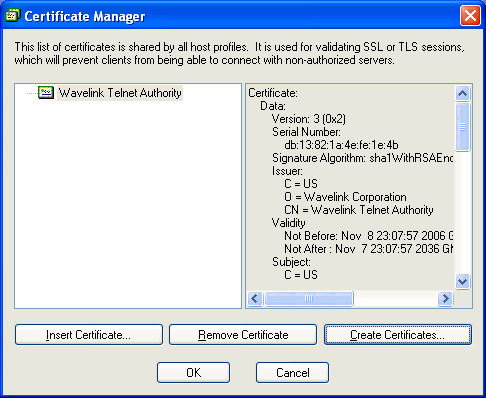Select the Wavelink Telnet Authority tree entry

click(120, 93)
